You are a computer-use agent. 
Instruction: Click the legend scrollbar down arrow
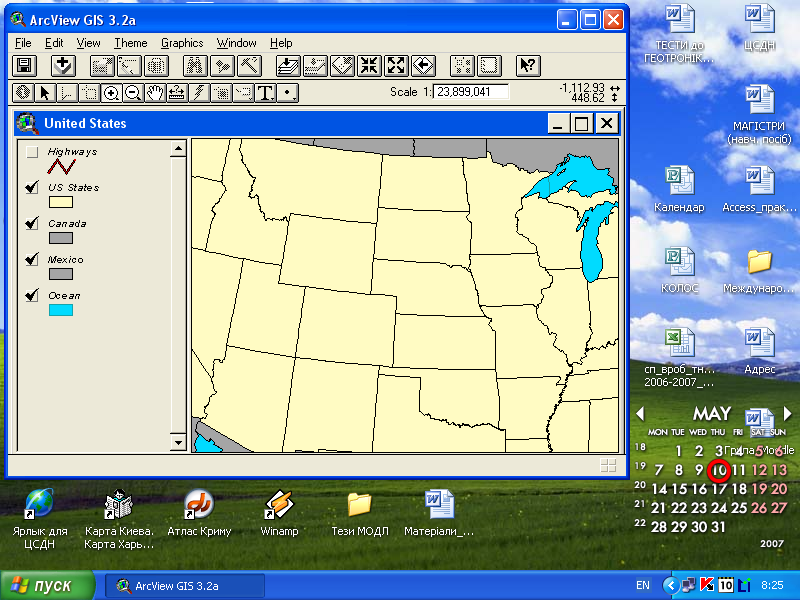click(178, 442)
